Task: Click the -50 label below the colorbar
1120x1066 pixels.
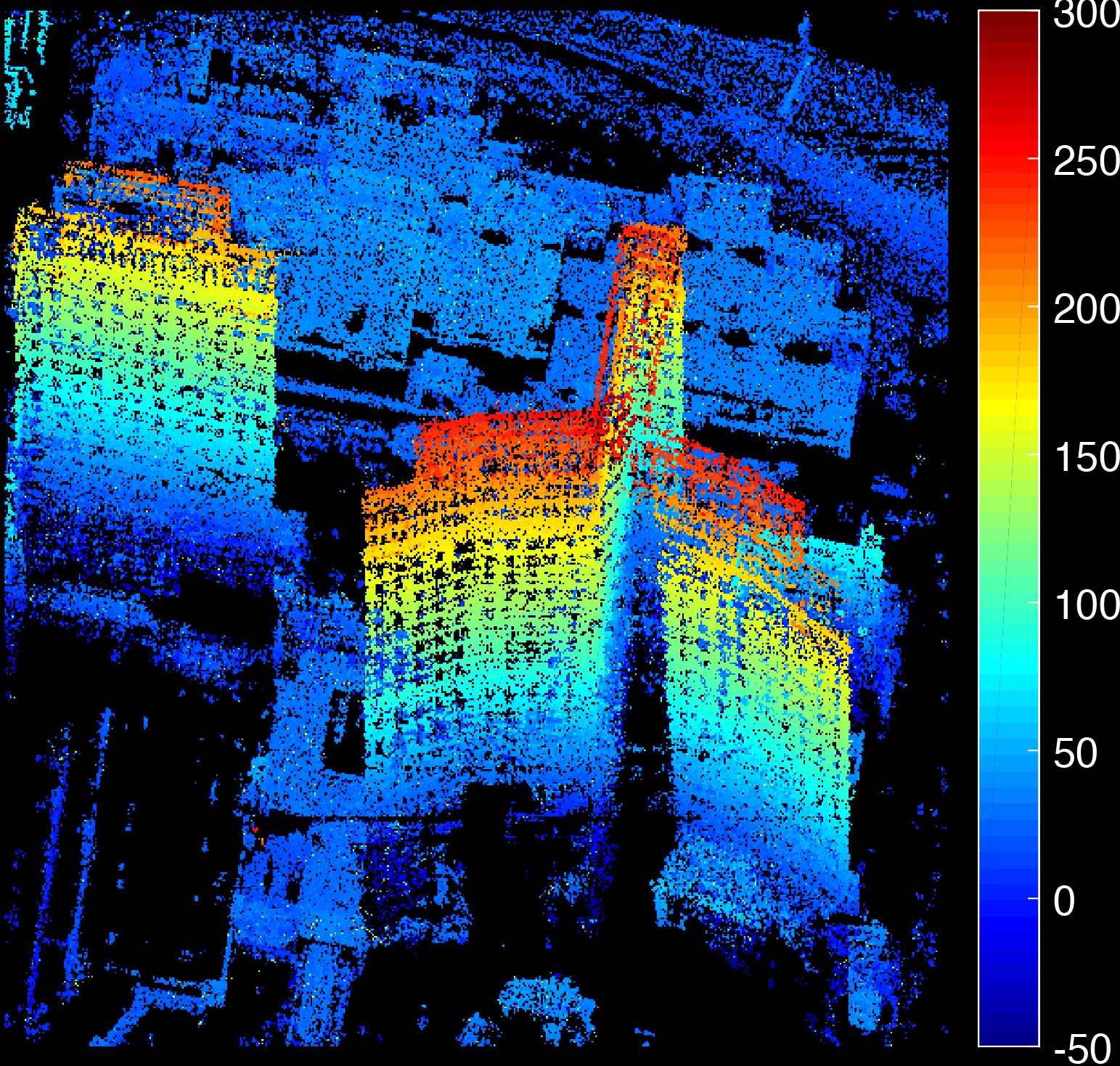Action: pos(1082,1049)
